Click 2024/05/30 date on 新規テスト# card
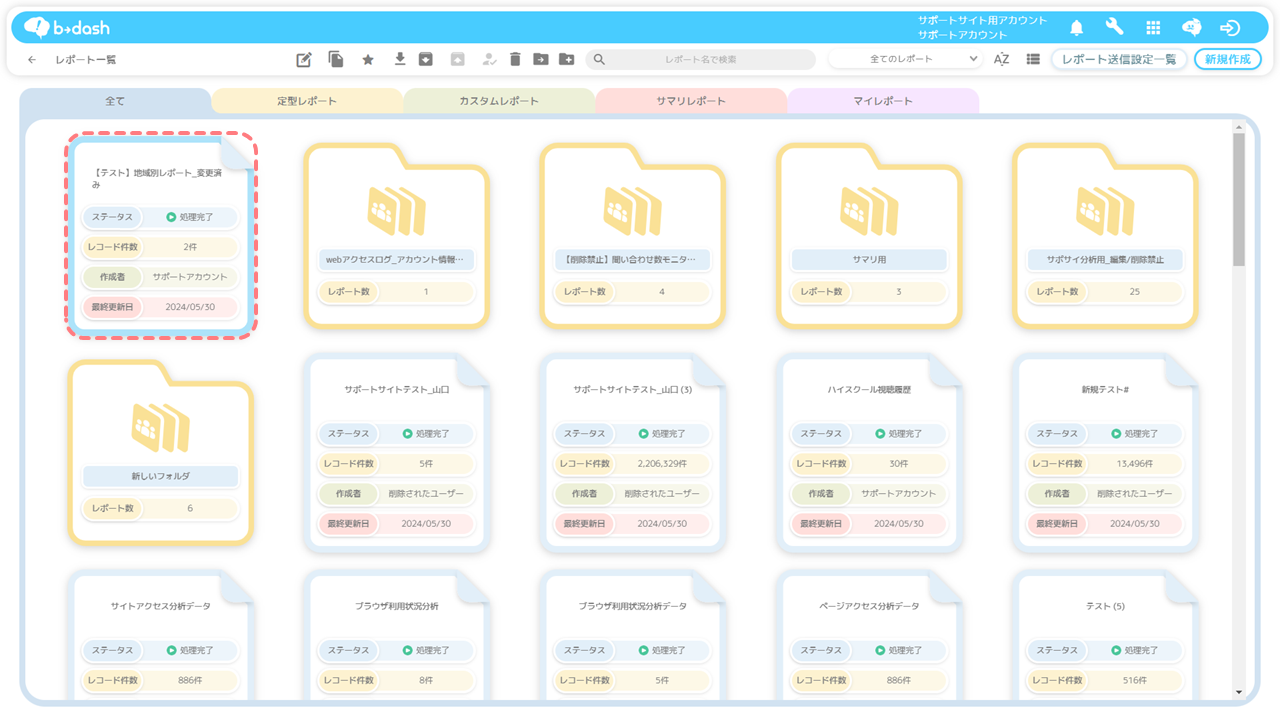The width and height of the screenshot is (1280, 720). point(1134,524)
